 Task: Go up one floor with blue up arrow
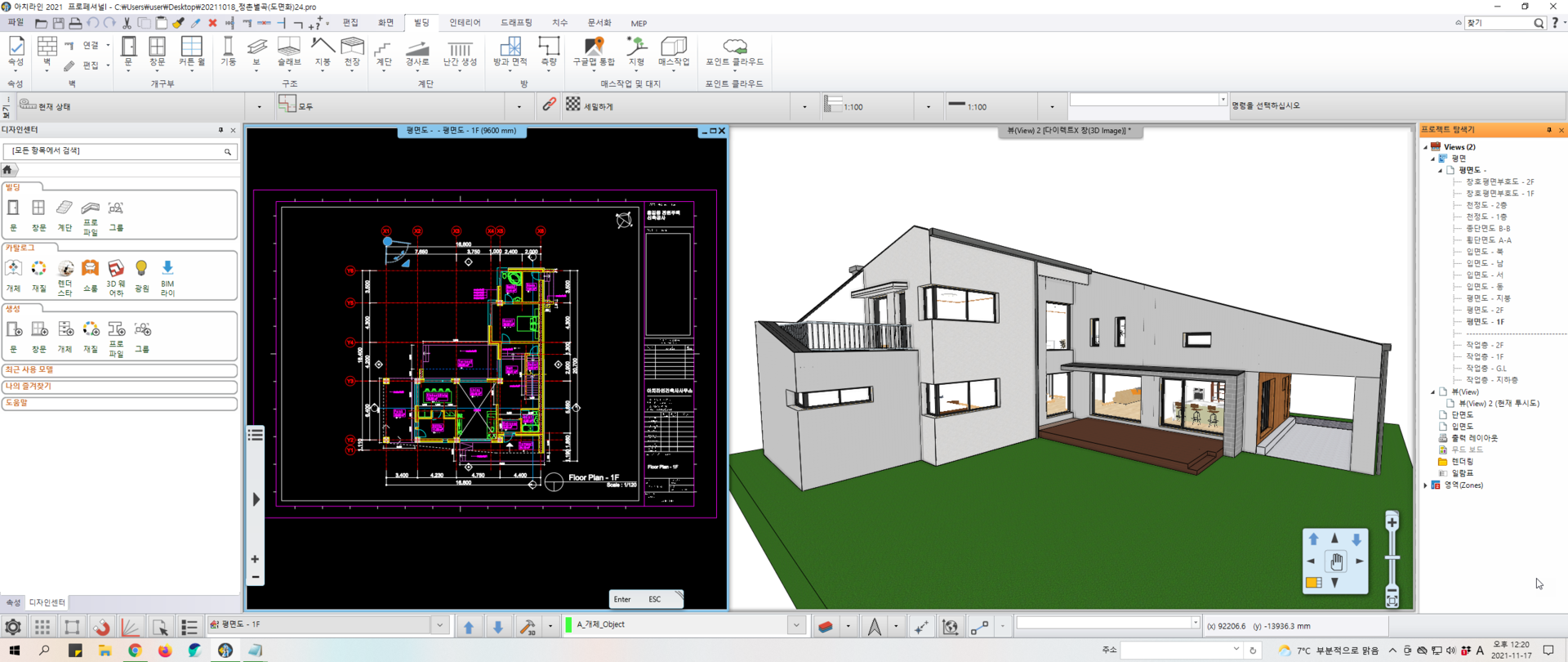coord(469,627)
